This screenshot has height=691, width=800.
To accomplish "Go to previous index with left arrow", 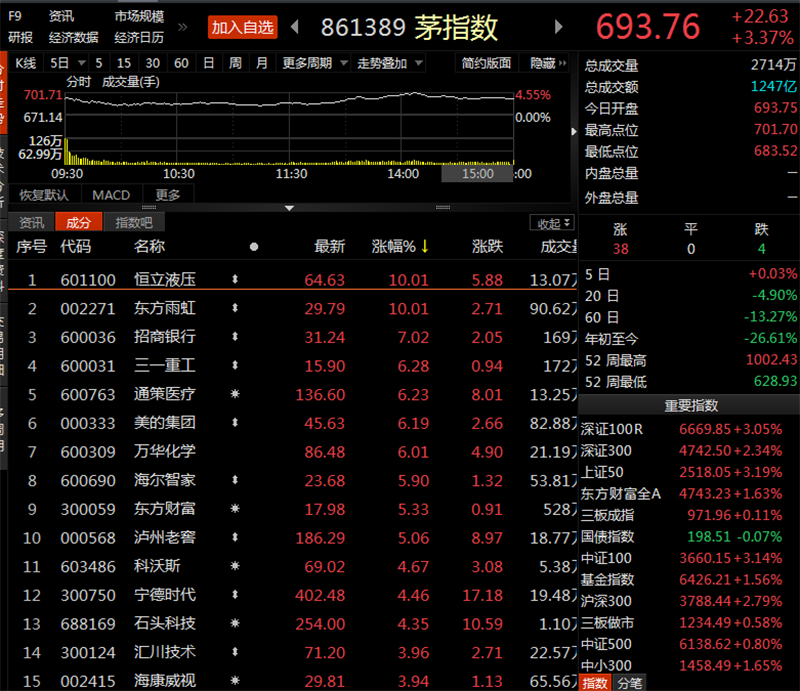I will (x=294, y=27).
